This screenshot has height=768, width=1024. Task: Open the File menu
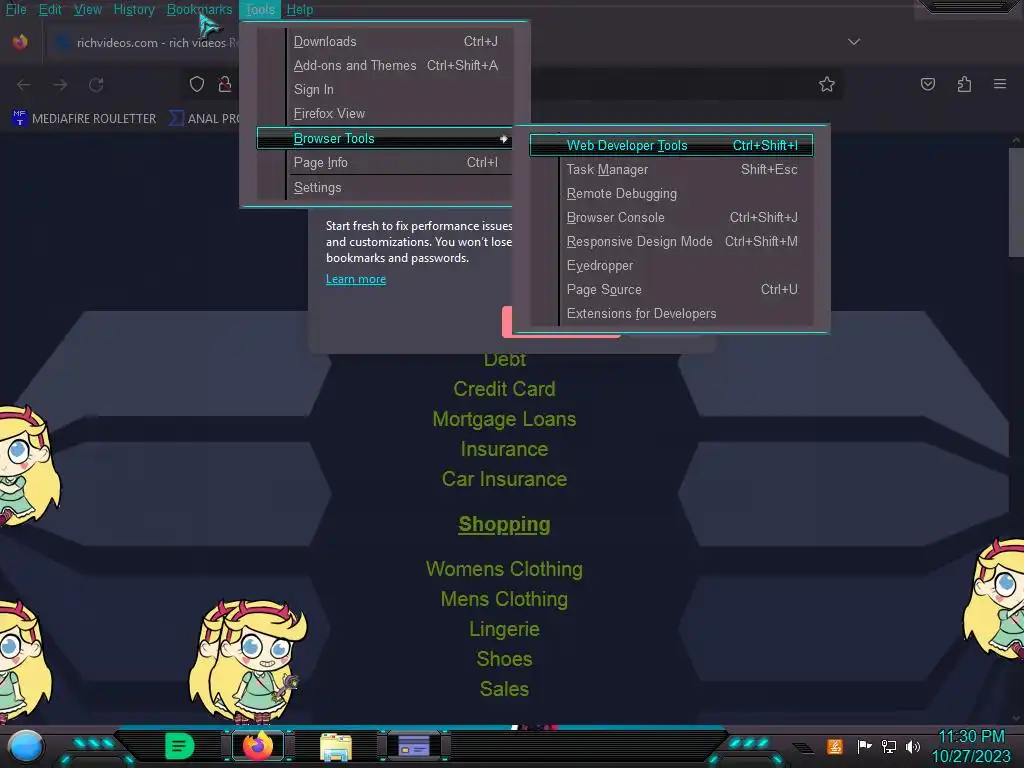pos(16,9)
